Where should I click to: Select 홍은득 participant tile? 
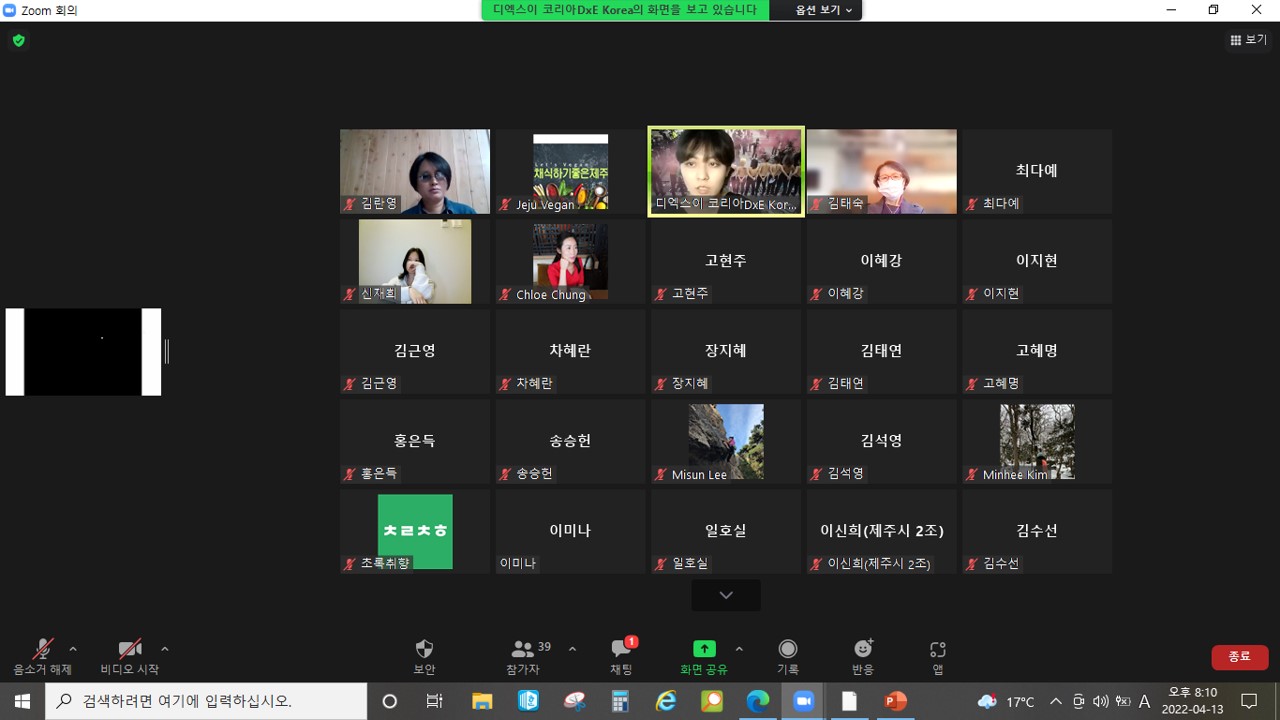coord(415,441)
